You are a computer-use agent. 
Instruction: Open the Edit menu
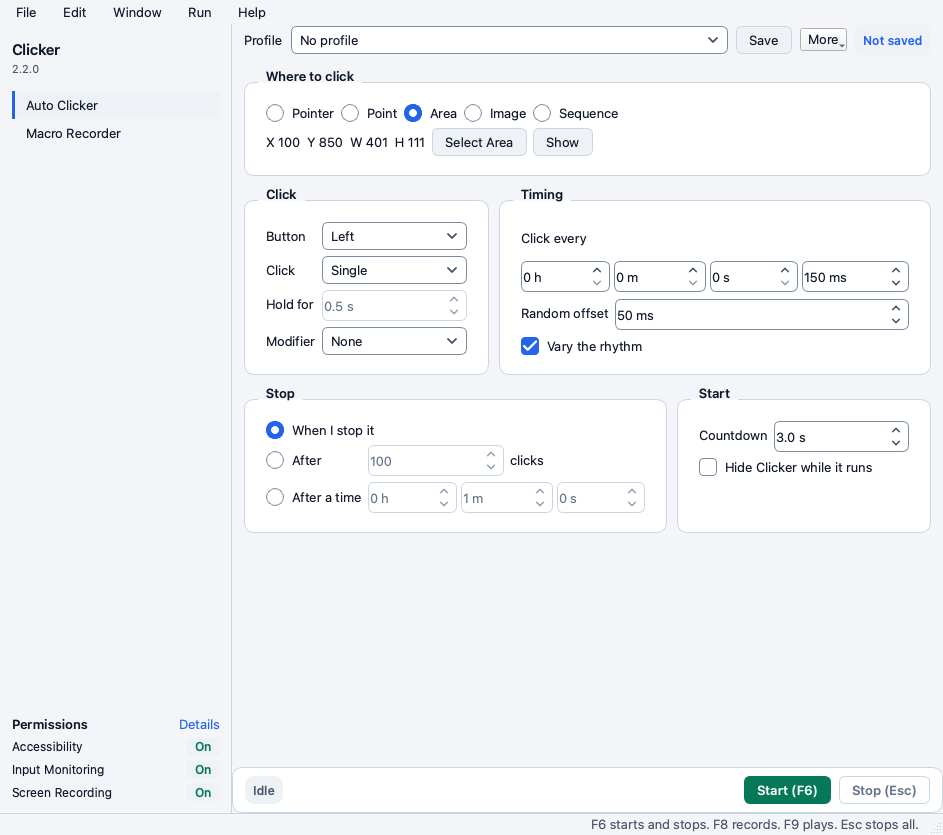coord(75,12)
